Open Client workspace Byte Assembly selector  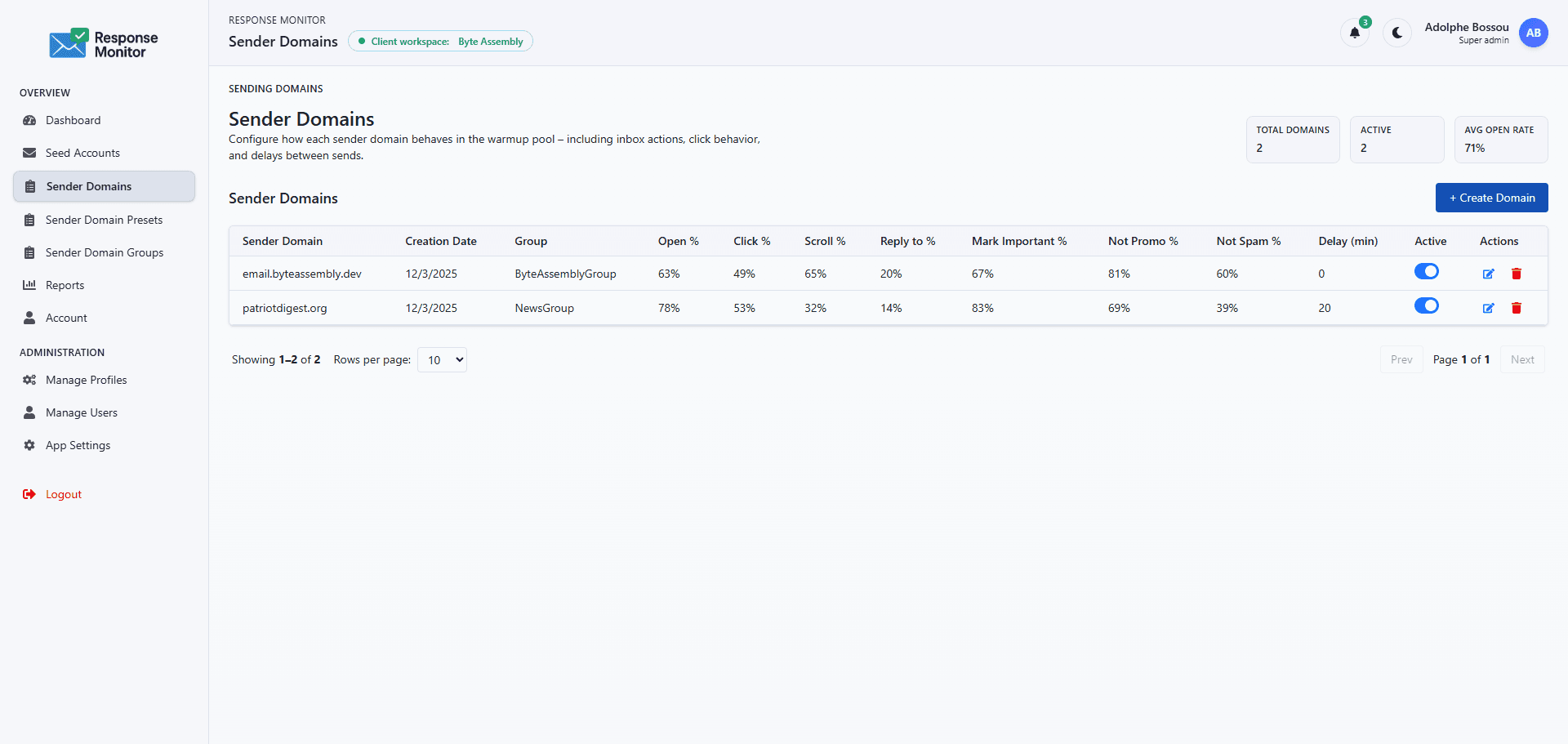pos(440,42)
